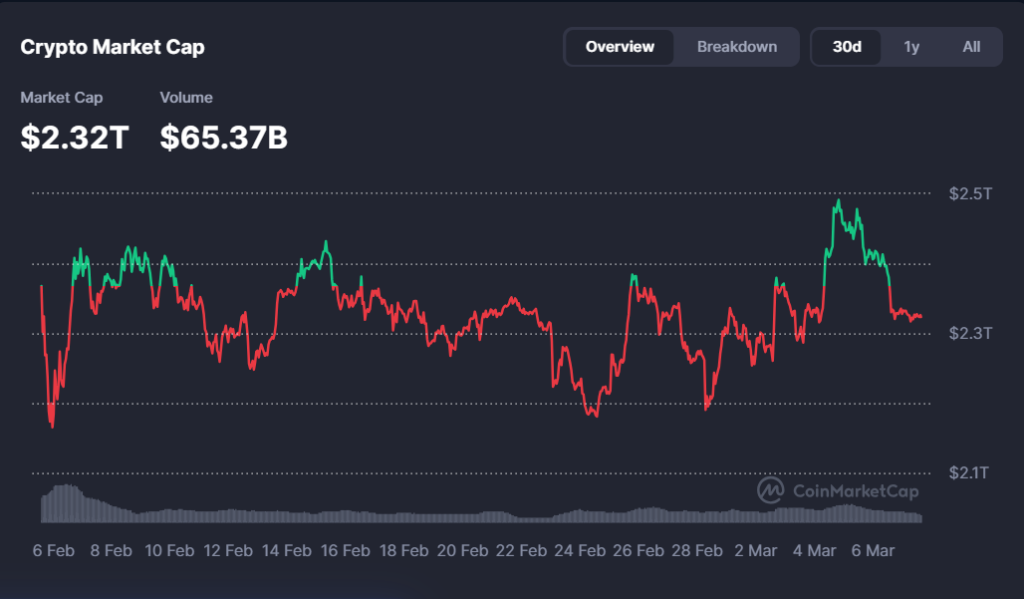Click the Crypto Market Cap title
Viewport: 1024px width, 599px height.
click(113, 47)
